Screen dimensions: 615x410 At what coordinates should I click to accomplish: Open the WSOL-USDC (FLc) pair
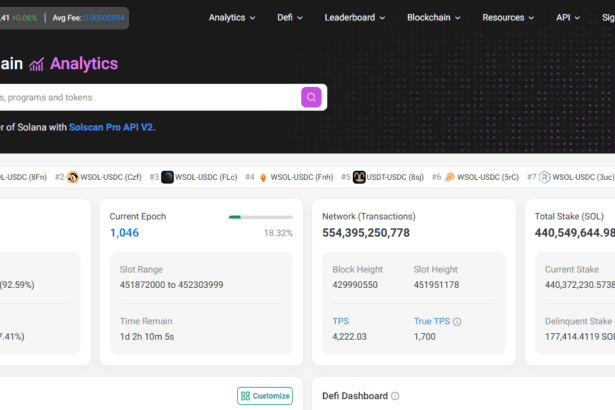click(x=206, y=177)
